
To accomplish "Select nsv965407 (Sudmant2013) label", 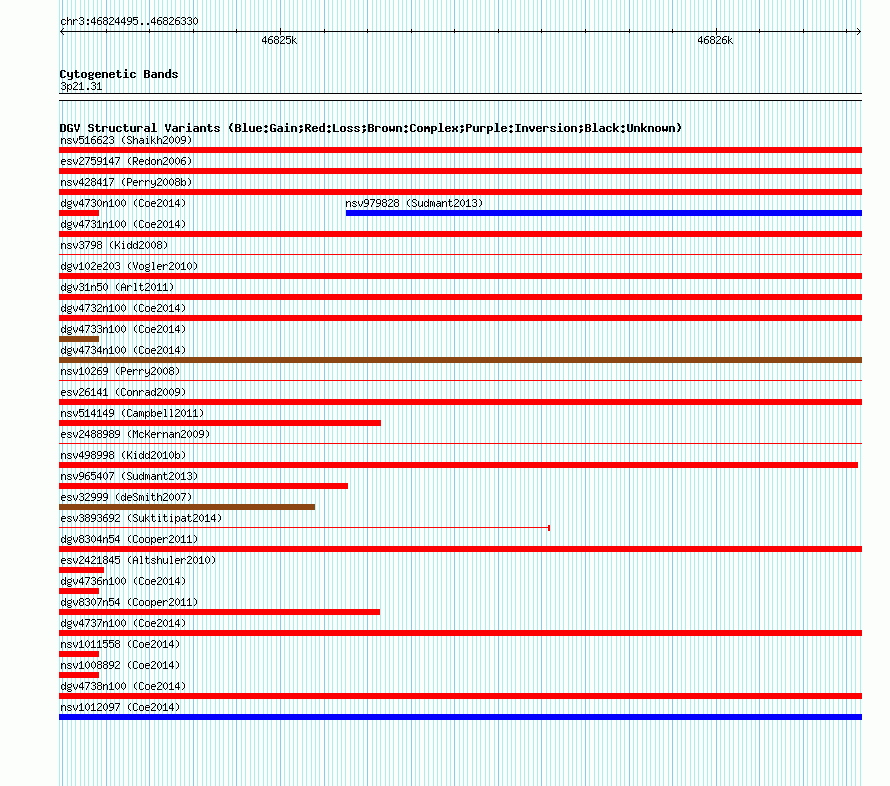I will click(x=129, y=476).
